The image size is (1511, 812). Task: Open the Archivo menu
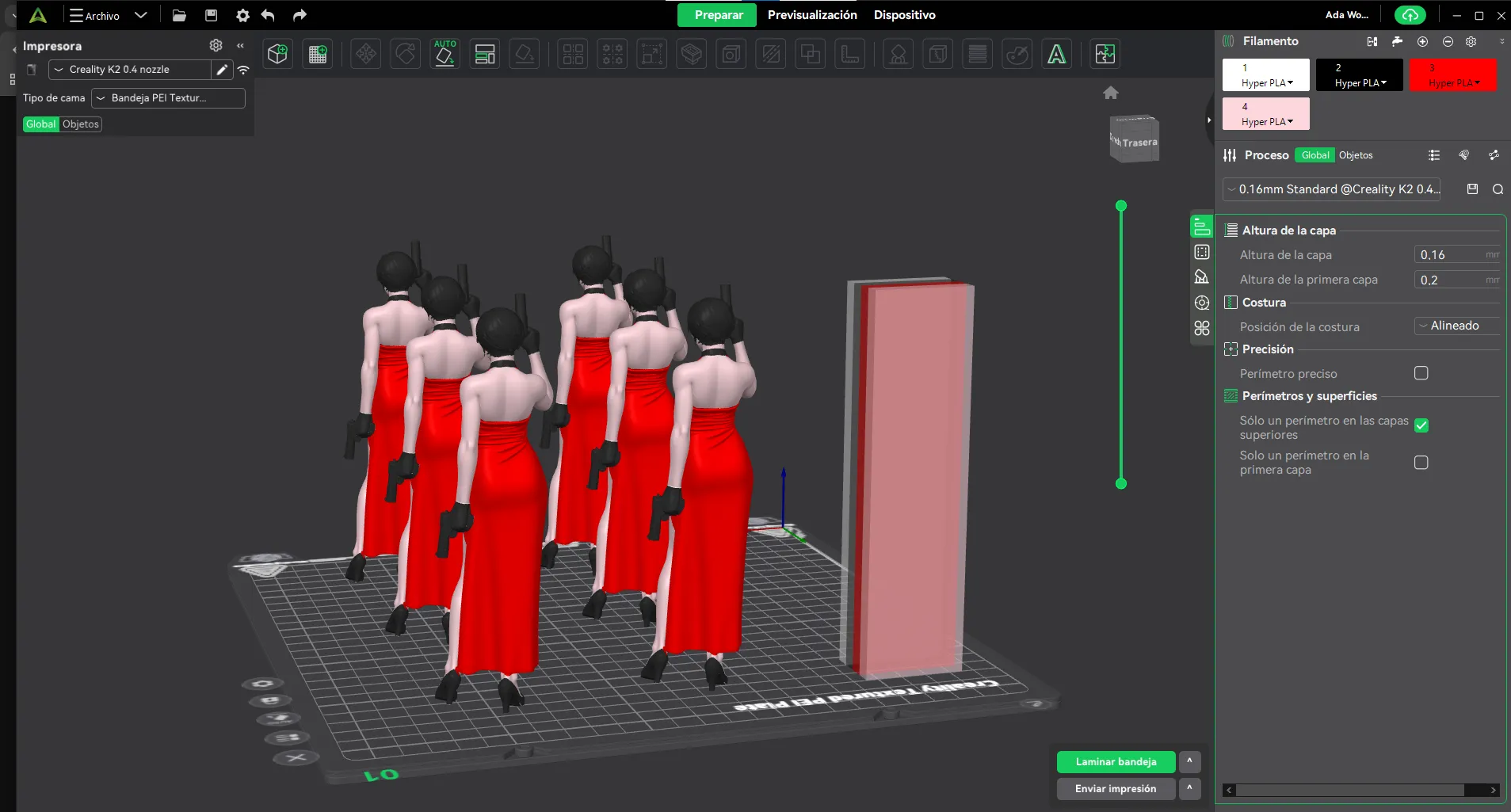95,16
